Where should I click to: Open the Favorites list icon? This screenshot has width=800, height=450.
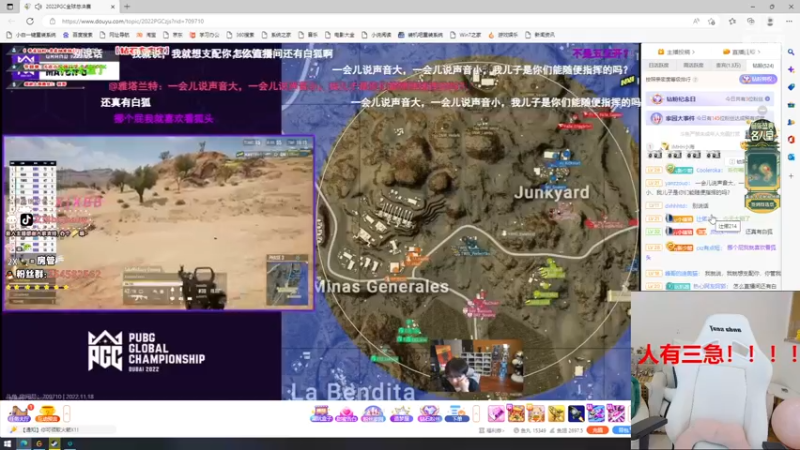(732, 21)
